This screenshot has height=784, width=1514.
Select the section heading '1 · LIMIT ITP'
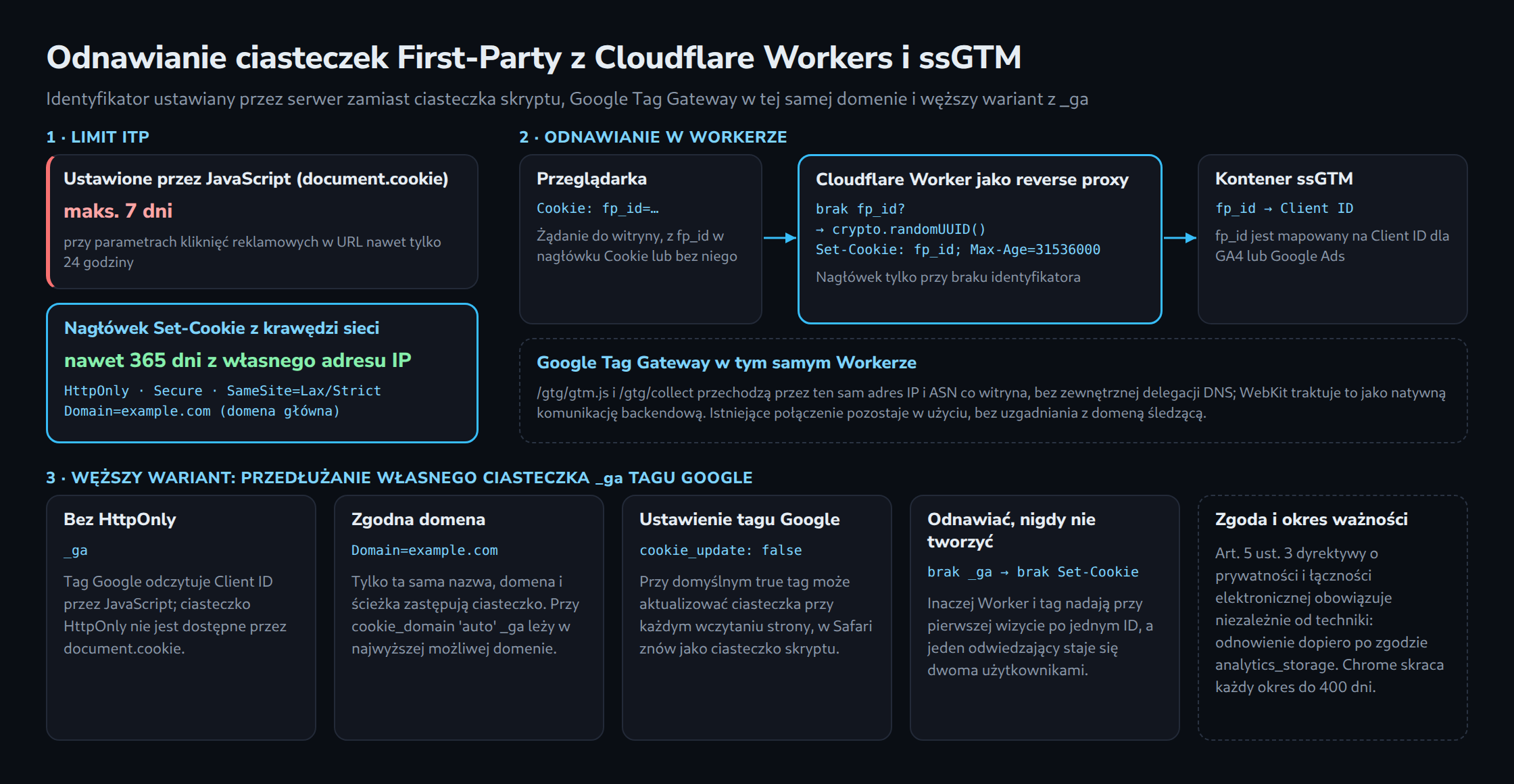point(97,137)
